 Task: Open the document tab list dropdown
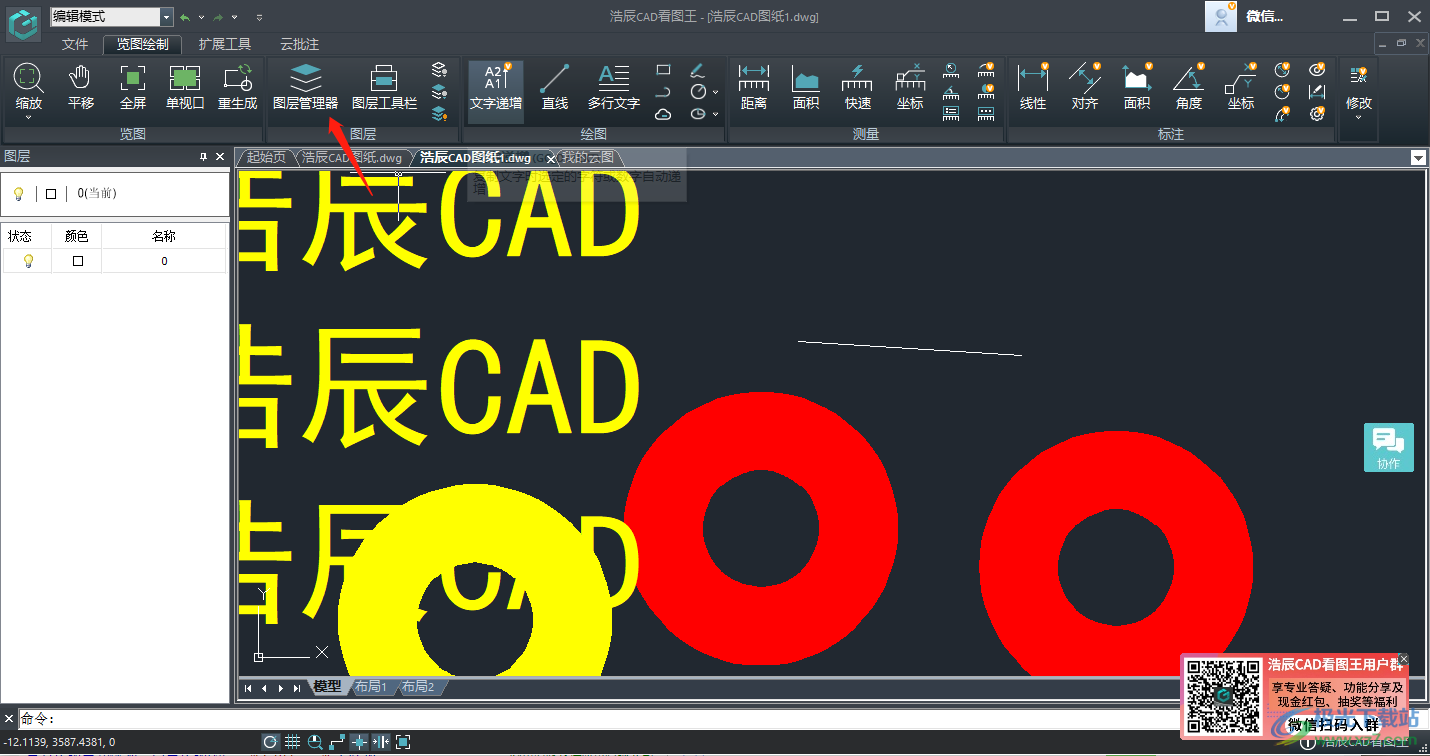tap(1418, 158)
